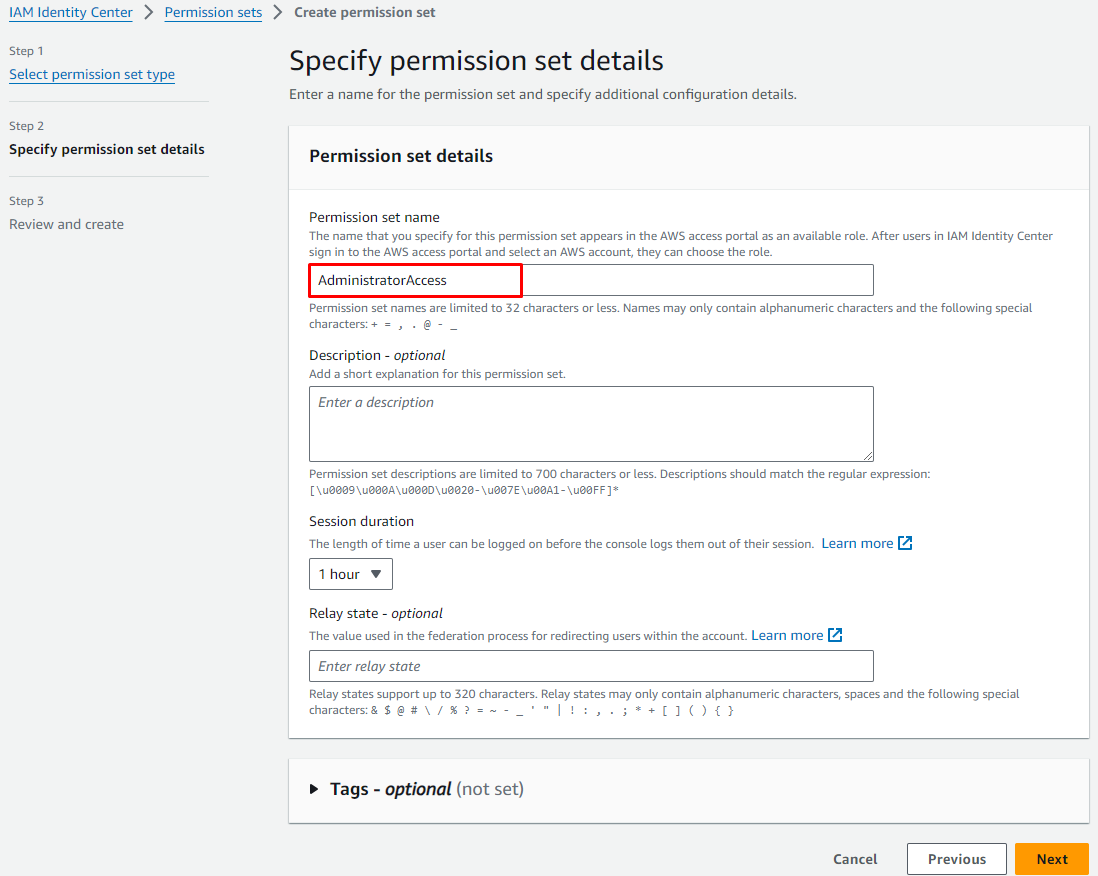Click the Enter relay state field
This screenshot has width=1098, height=876.
coord(590,666)
